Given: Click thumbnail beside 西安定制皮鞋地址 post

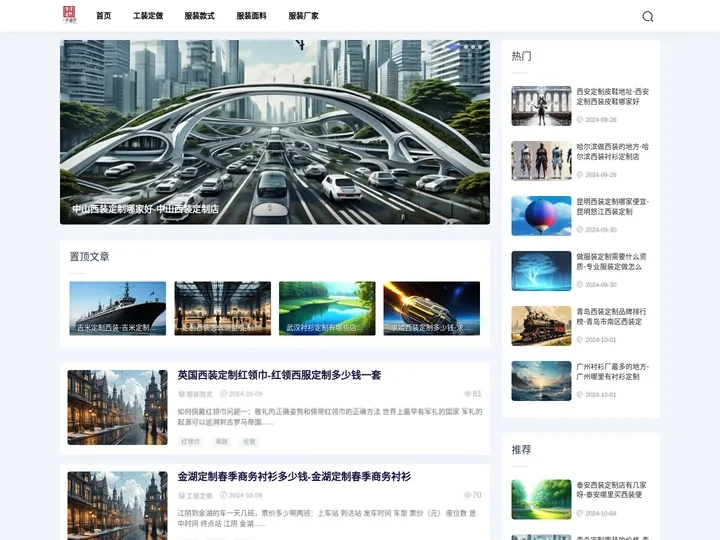Looking at the screenshot, I should [x=541, y=106].
